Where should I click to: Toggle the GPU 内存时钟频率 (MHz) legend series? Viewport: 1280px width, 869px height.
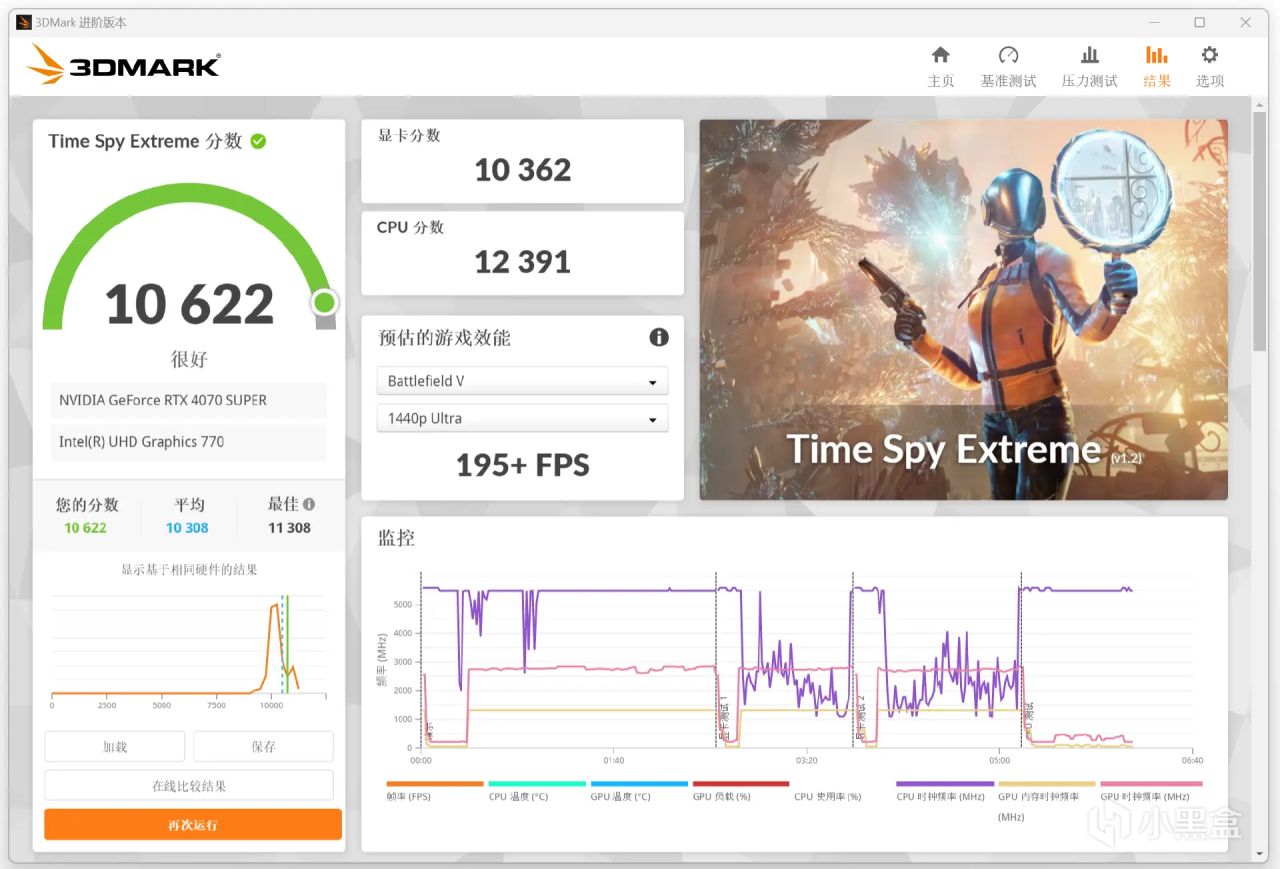pos(1047,800)
